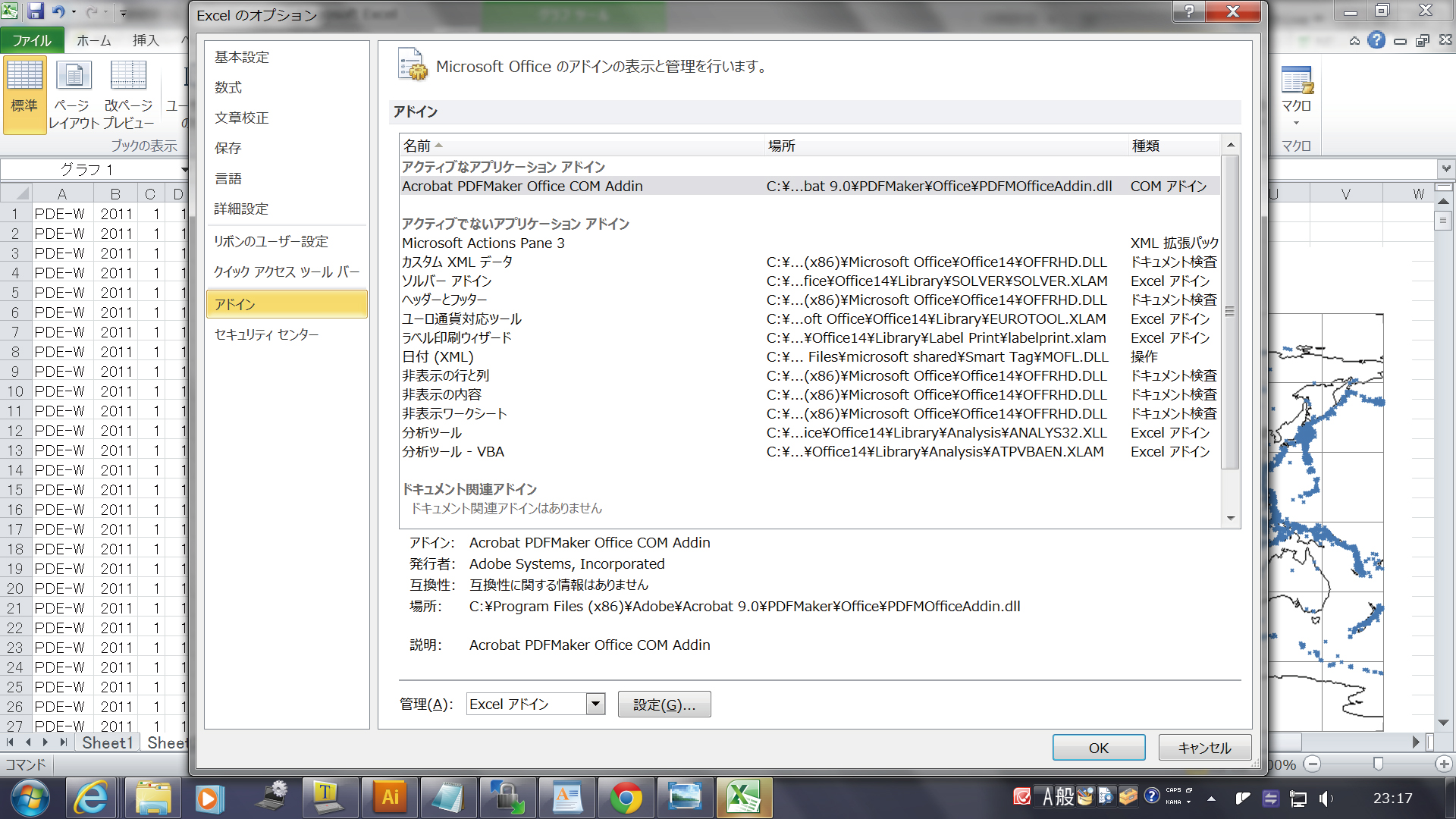Select the 分析ツール - VBA row
Viewport: 1456px width, 819px height.
tap(809, 451)
